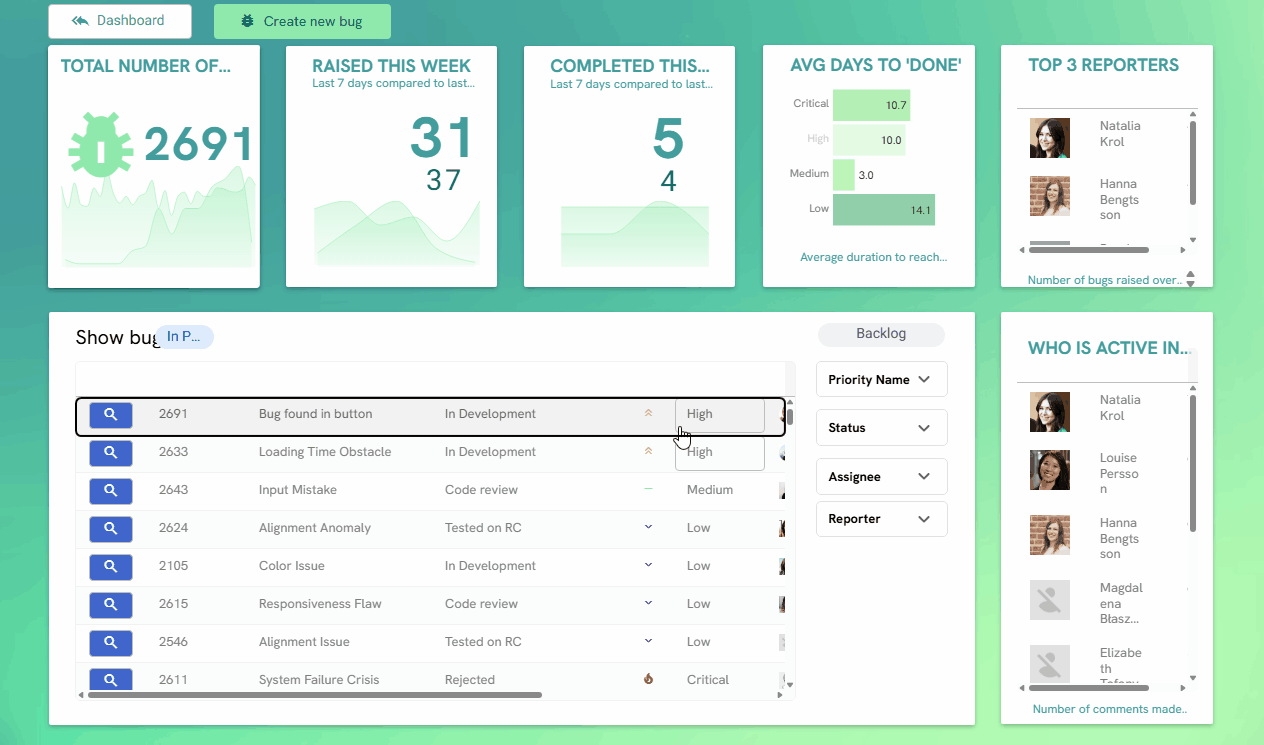Click the green bug icon showing 2691 total
The image size is (1264, 745).
pyautogui.click(x=101, y=145)
